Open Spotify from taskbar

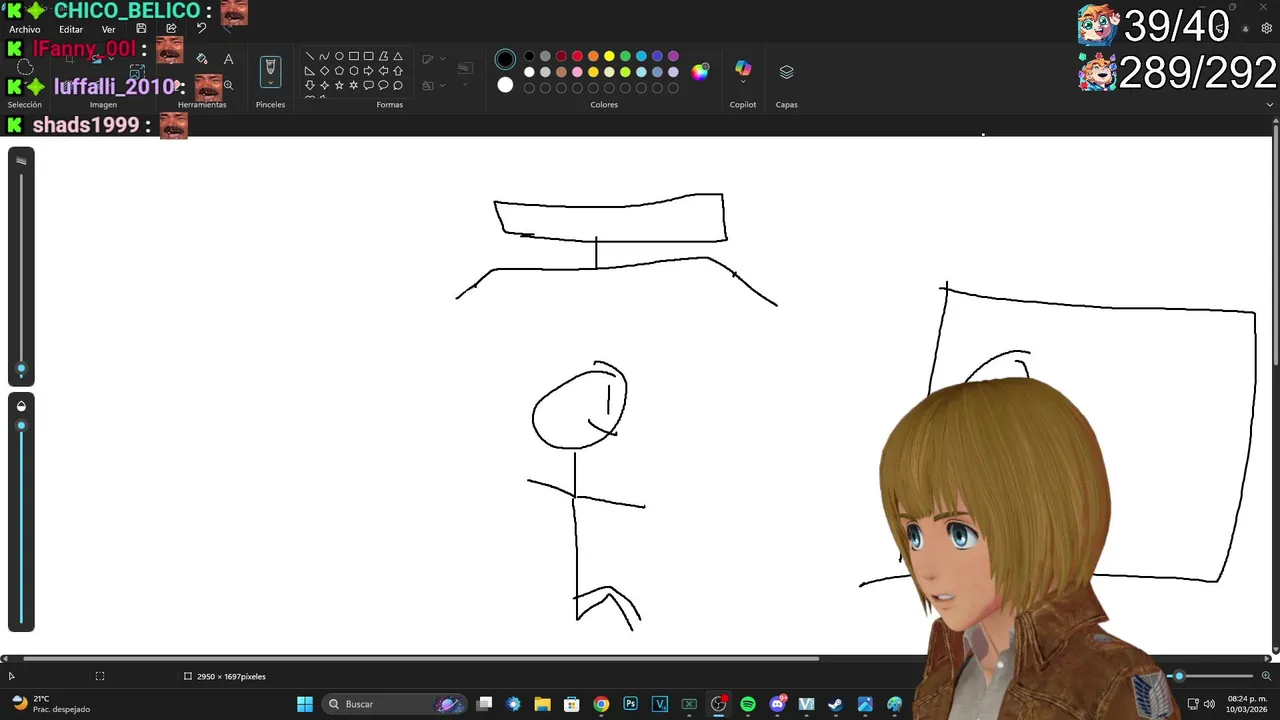748,704
